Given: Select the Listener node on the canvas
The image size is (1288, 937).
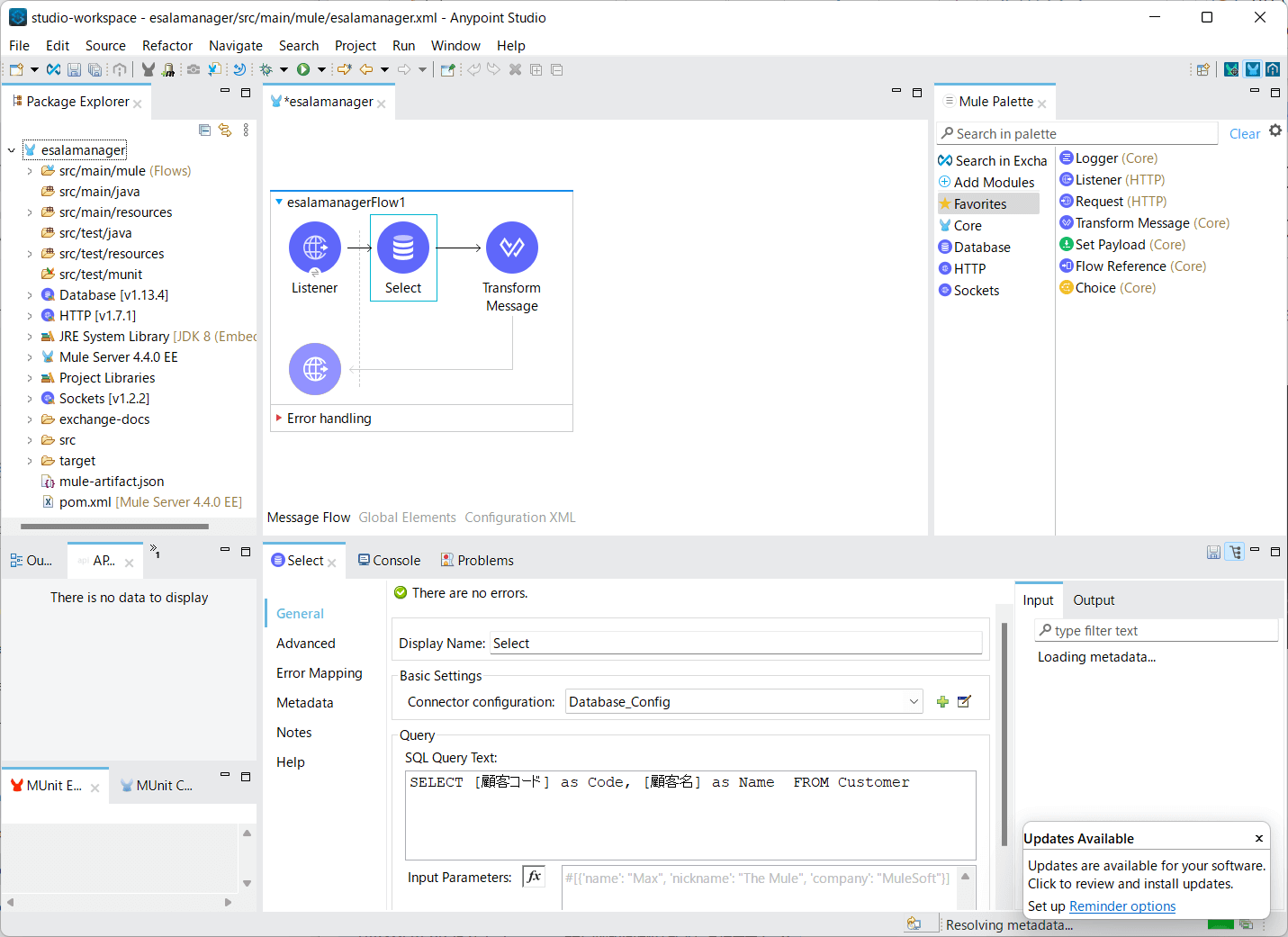Looking at the screenshot, I should click(314, 248).
